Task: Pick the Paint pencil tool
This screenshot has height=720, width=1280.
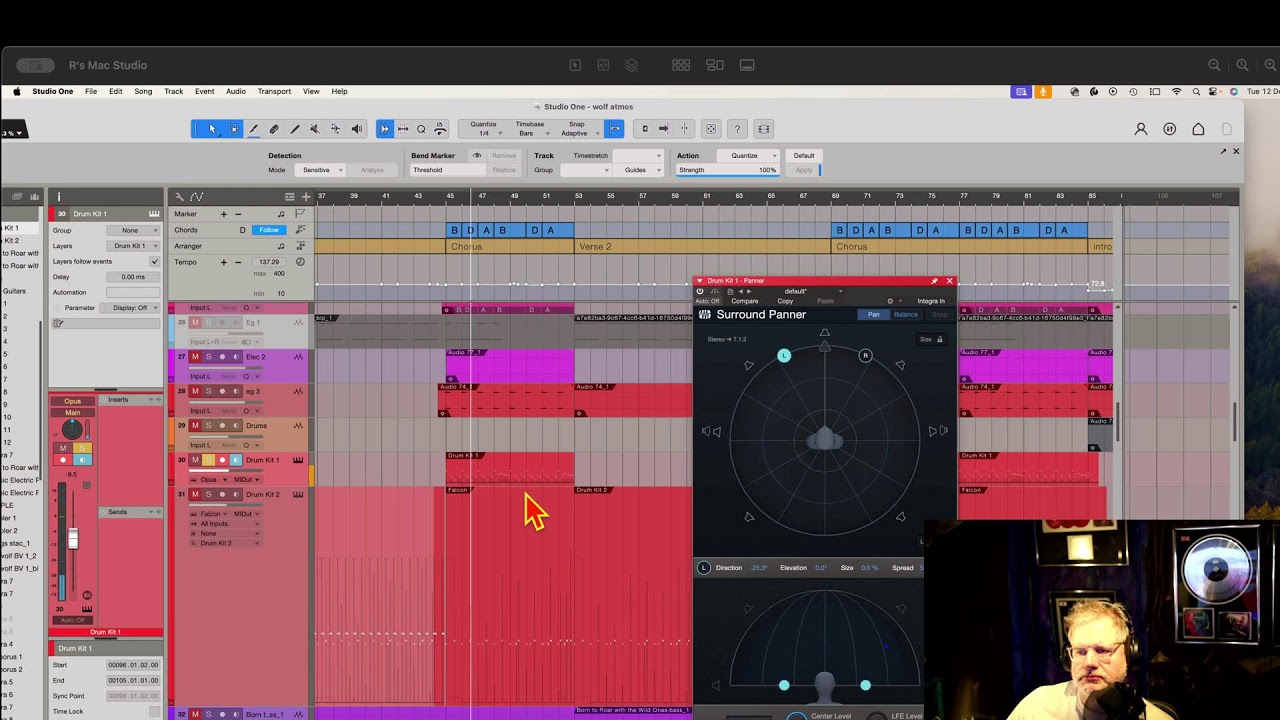Action: point(294,129)
